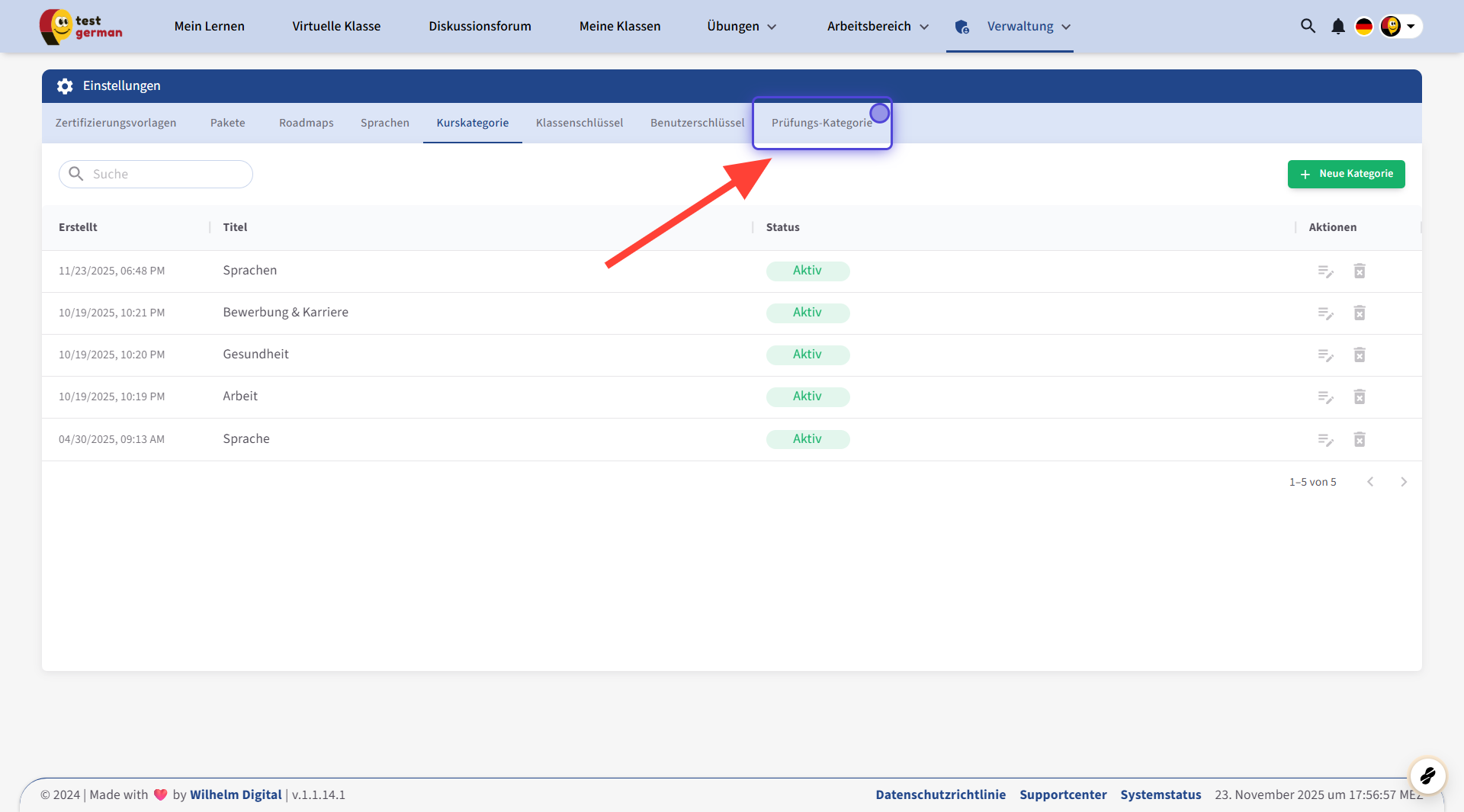Open the Supportcenter footer link
Viewport: 1464px width, 812px height.
tap(1063, 794)
